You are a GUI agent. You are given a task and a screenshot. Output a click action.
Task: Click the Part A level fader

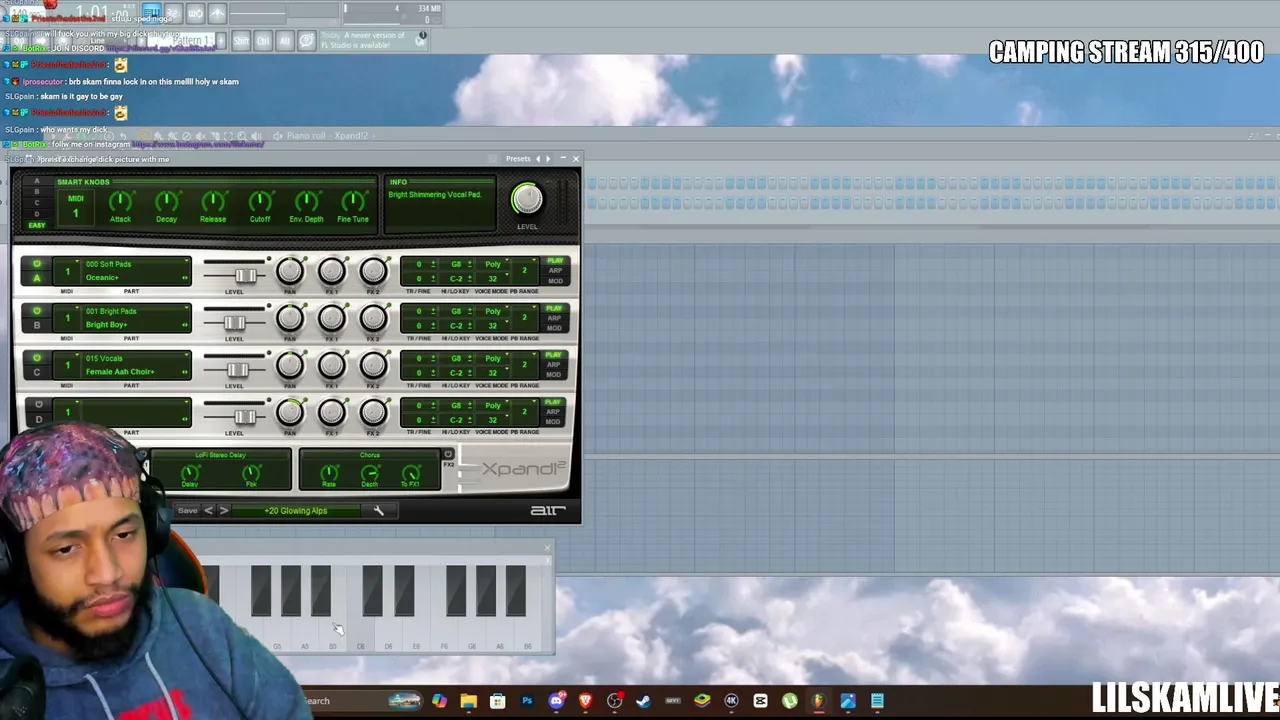(245, 276)
